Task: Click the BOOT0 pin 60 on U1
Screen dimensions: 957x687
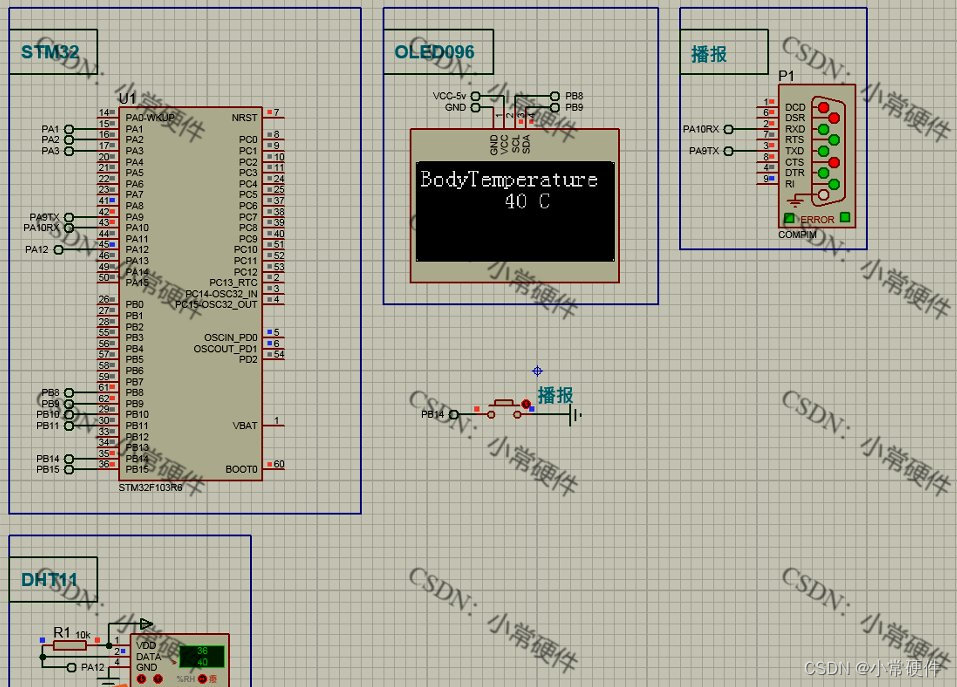Action: [x=275, y=466]
